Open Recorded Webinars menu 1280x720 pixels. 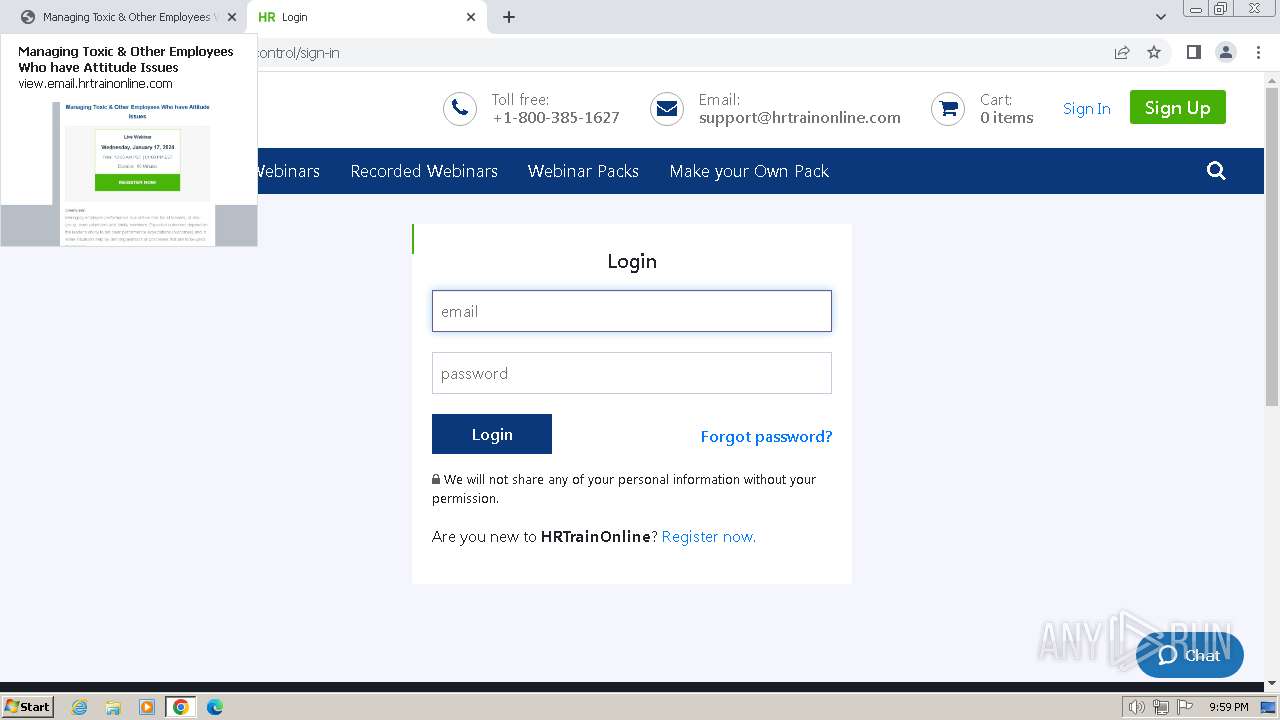point(424,171)
